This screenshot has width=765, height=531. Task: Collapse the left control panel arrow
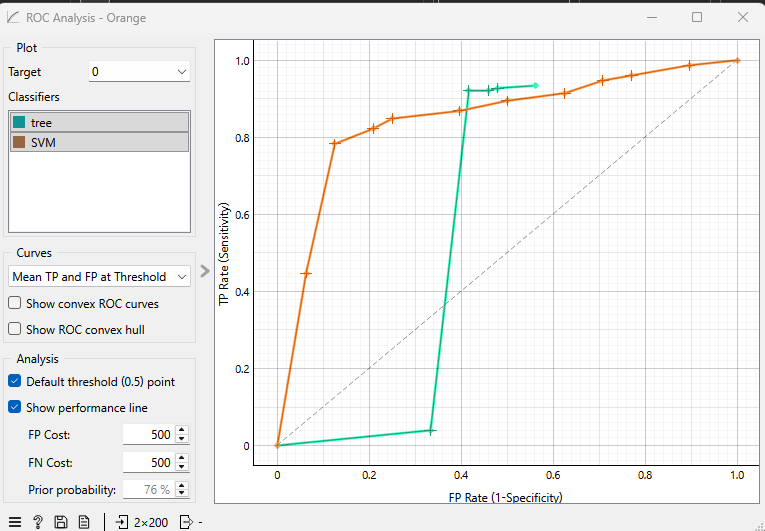coord(205,270)
